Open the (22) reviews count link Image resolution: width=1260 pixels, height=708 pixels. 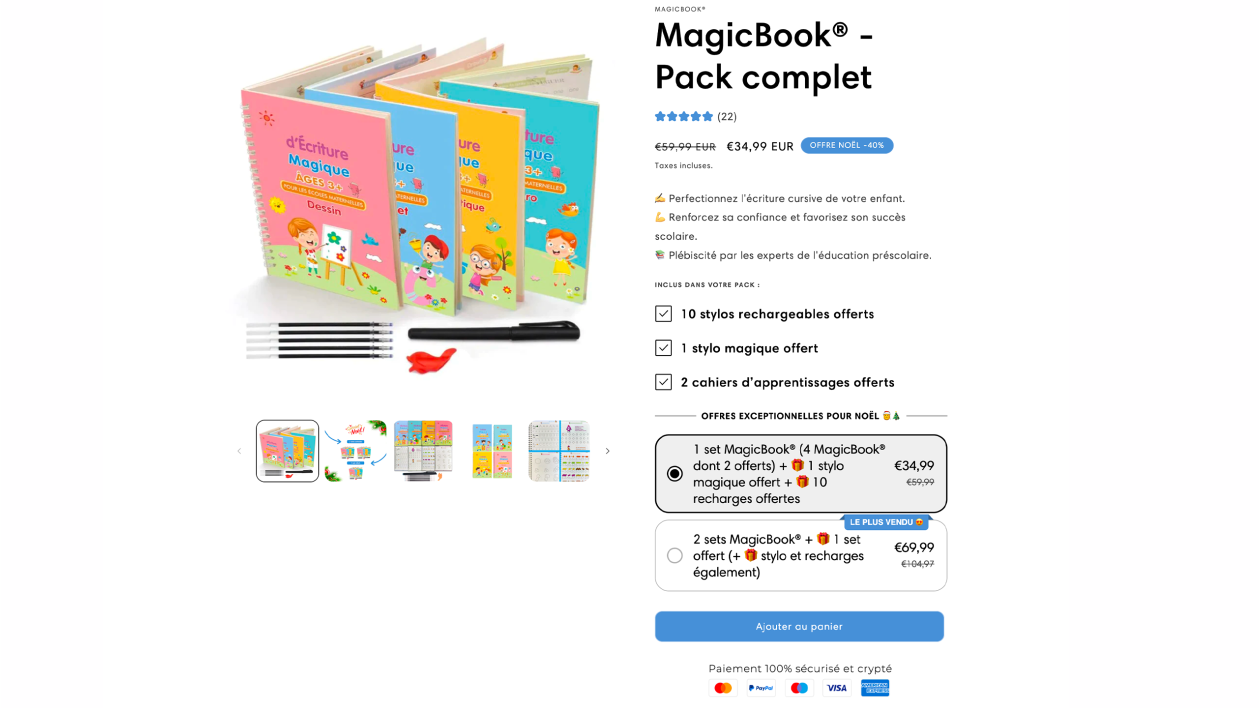(727, 116)
